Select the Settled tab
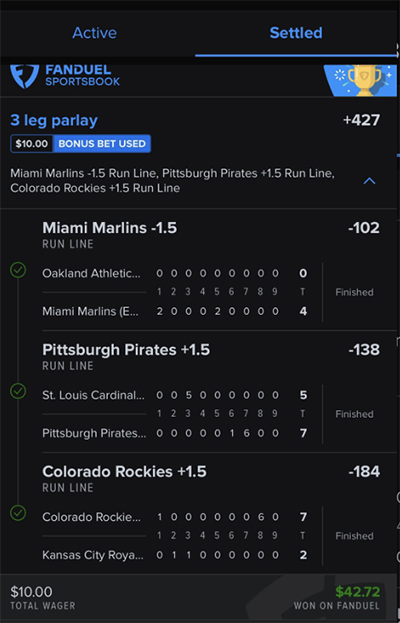The image size is (400, 623). point(296,33)
